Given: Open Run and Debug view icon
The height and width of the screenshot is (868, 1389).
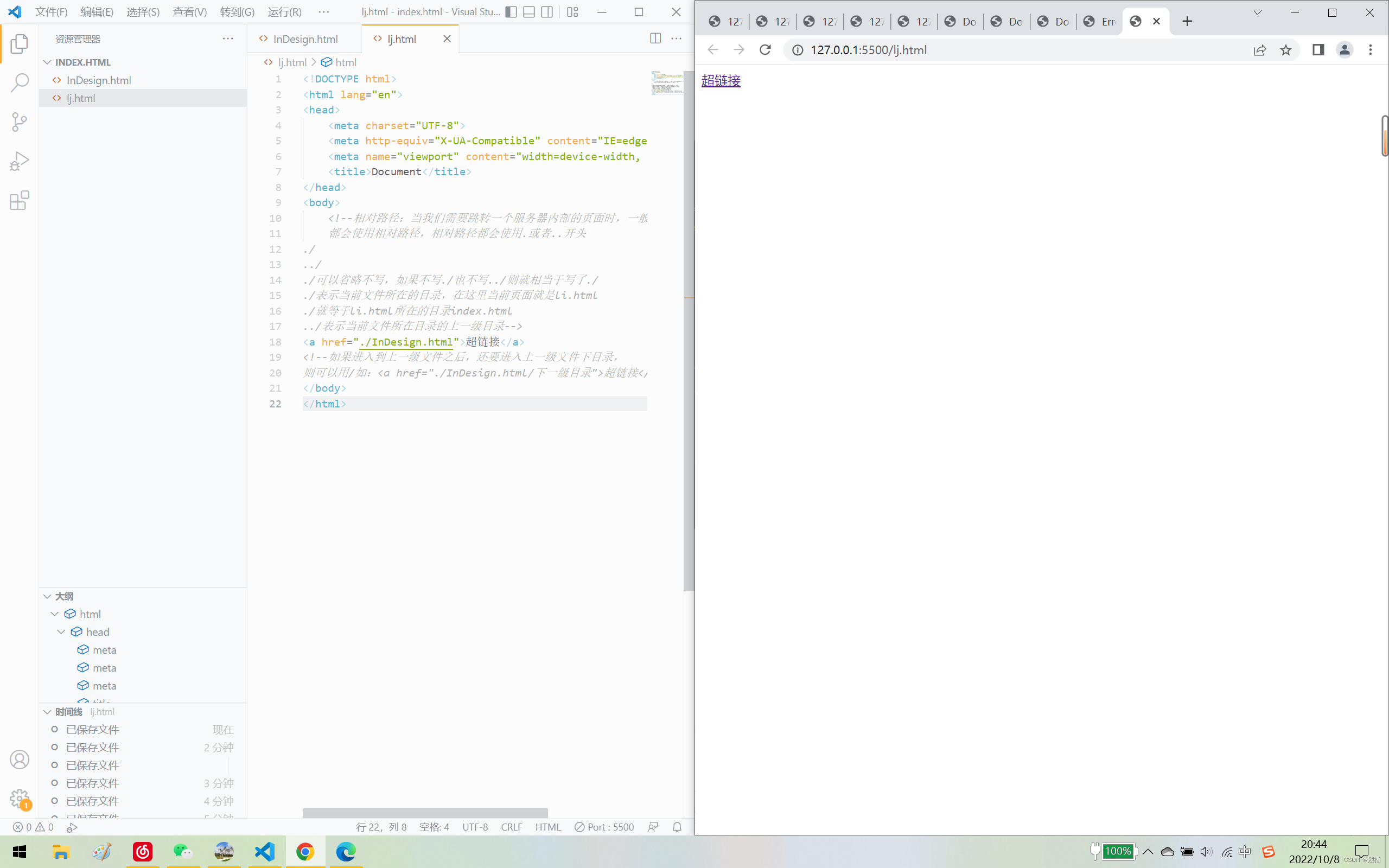Looking at the screenshot, I should pyautogui.click(x=20, y=161).
